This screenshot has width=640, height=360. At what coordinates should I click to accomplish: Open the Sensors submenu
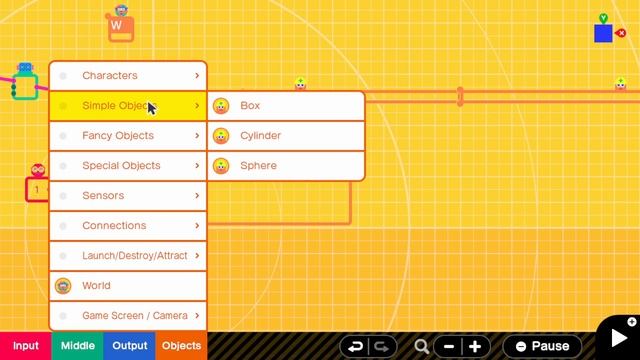point(128,196)
